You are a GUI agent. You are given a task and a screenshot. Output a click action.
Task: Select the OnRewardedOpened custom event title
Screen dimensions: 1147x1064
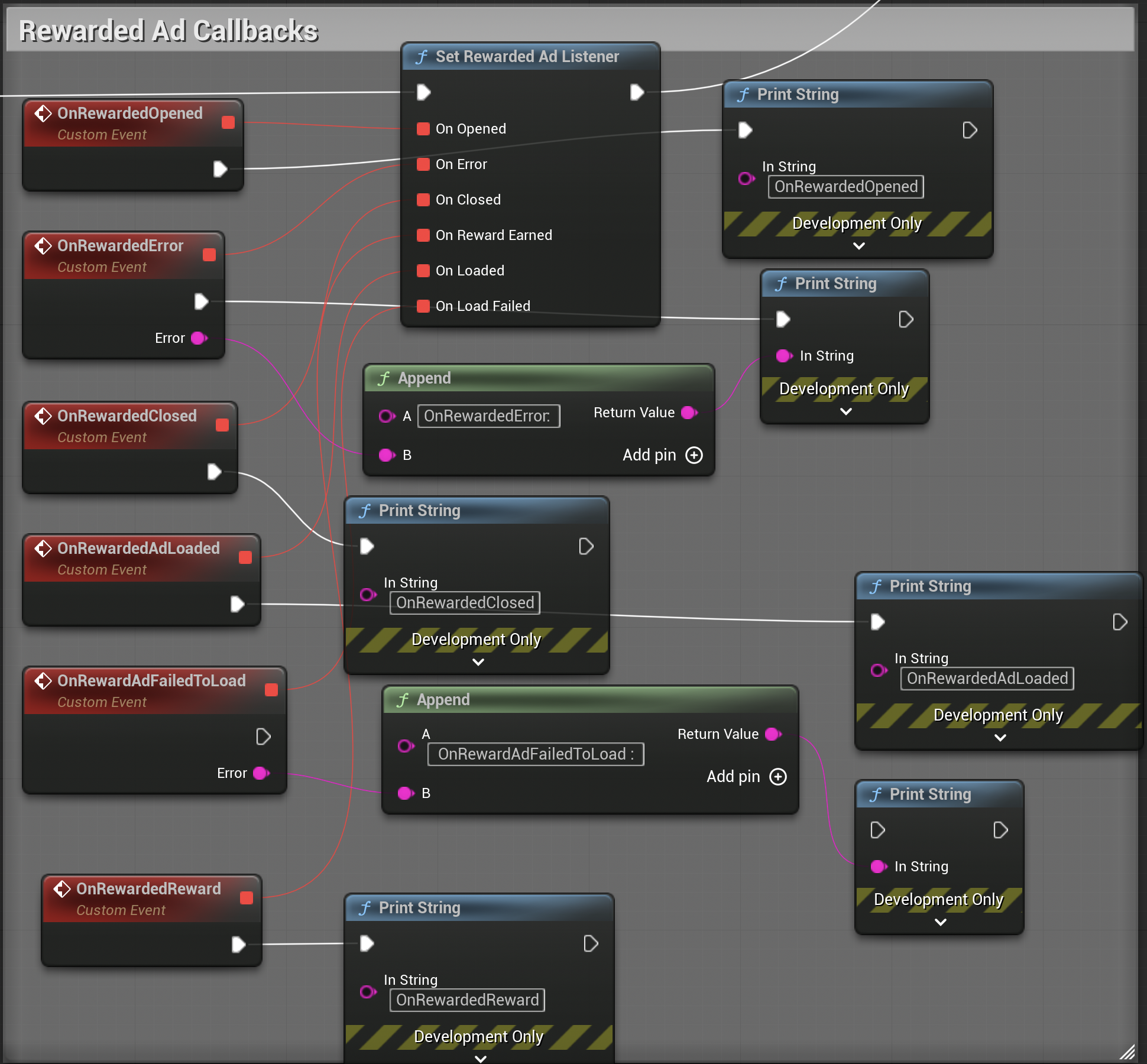tap(130, 113)
